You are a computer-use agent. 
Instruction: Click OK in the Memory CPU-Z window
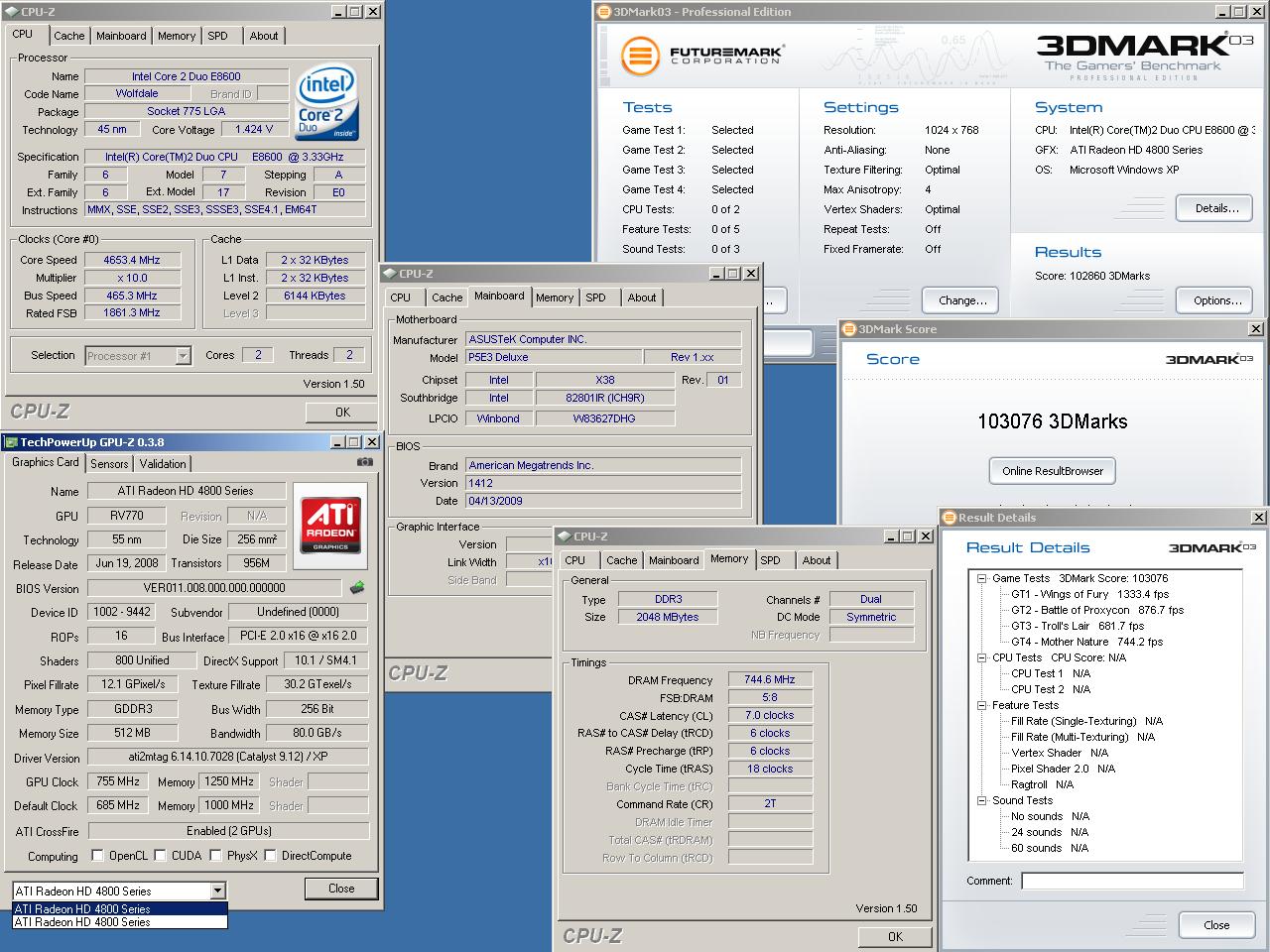tap(896, 936)
